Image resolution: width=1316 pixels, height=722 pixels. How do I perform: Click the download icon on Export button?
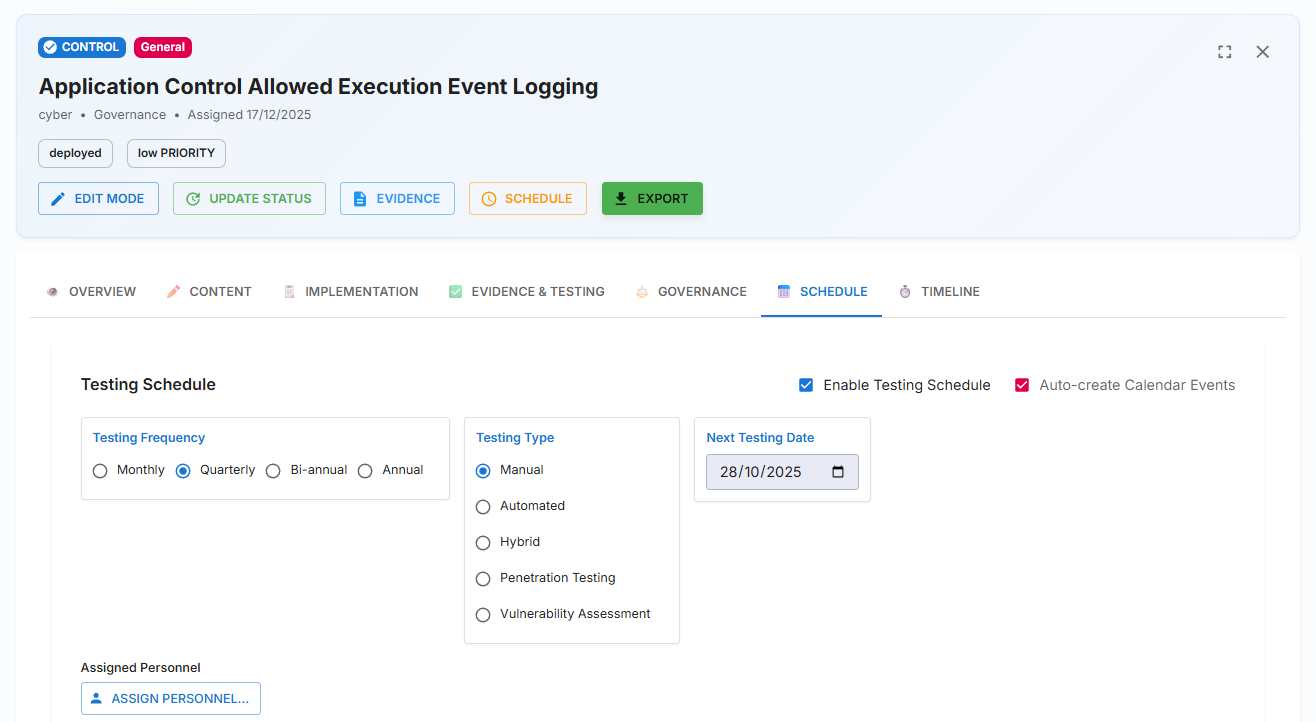tap(621, 199)
